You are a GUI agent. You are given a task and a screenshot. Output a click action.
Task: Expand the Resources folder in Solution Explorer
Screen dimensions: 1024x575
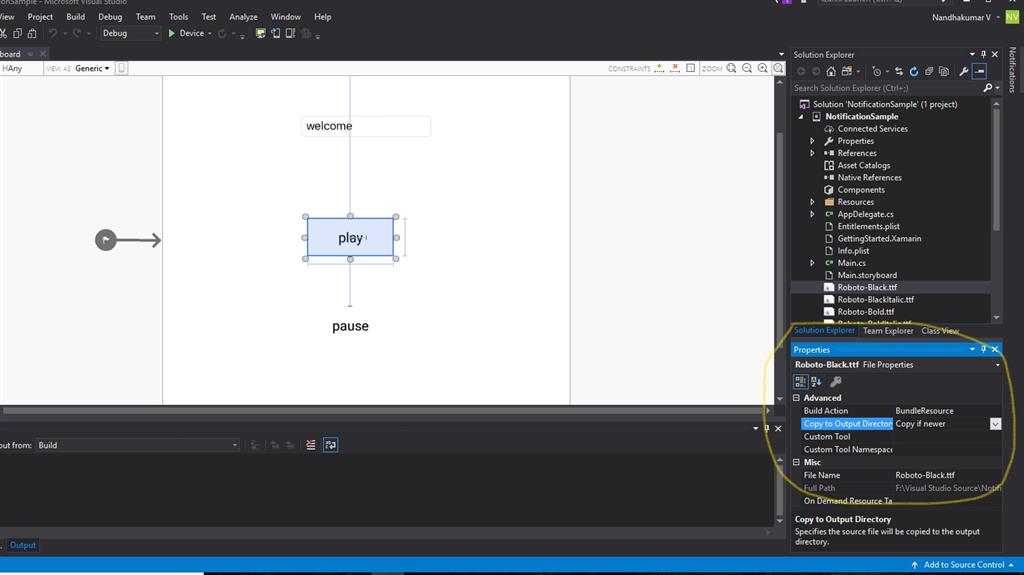(x=812, y=202)
